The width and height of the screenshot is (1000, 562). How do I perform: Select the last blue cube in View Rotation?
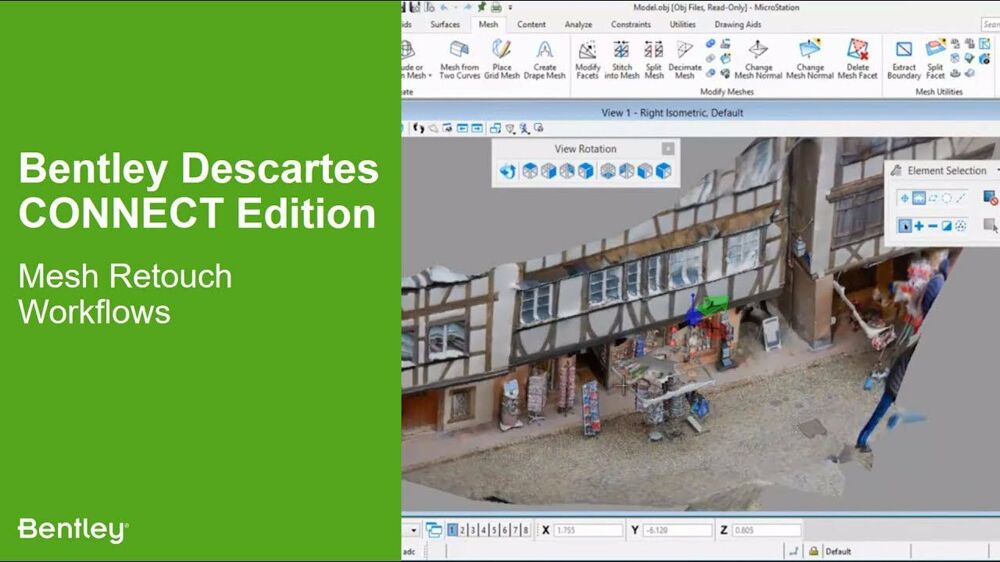click(x=664, y=171)
